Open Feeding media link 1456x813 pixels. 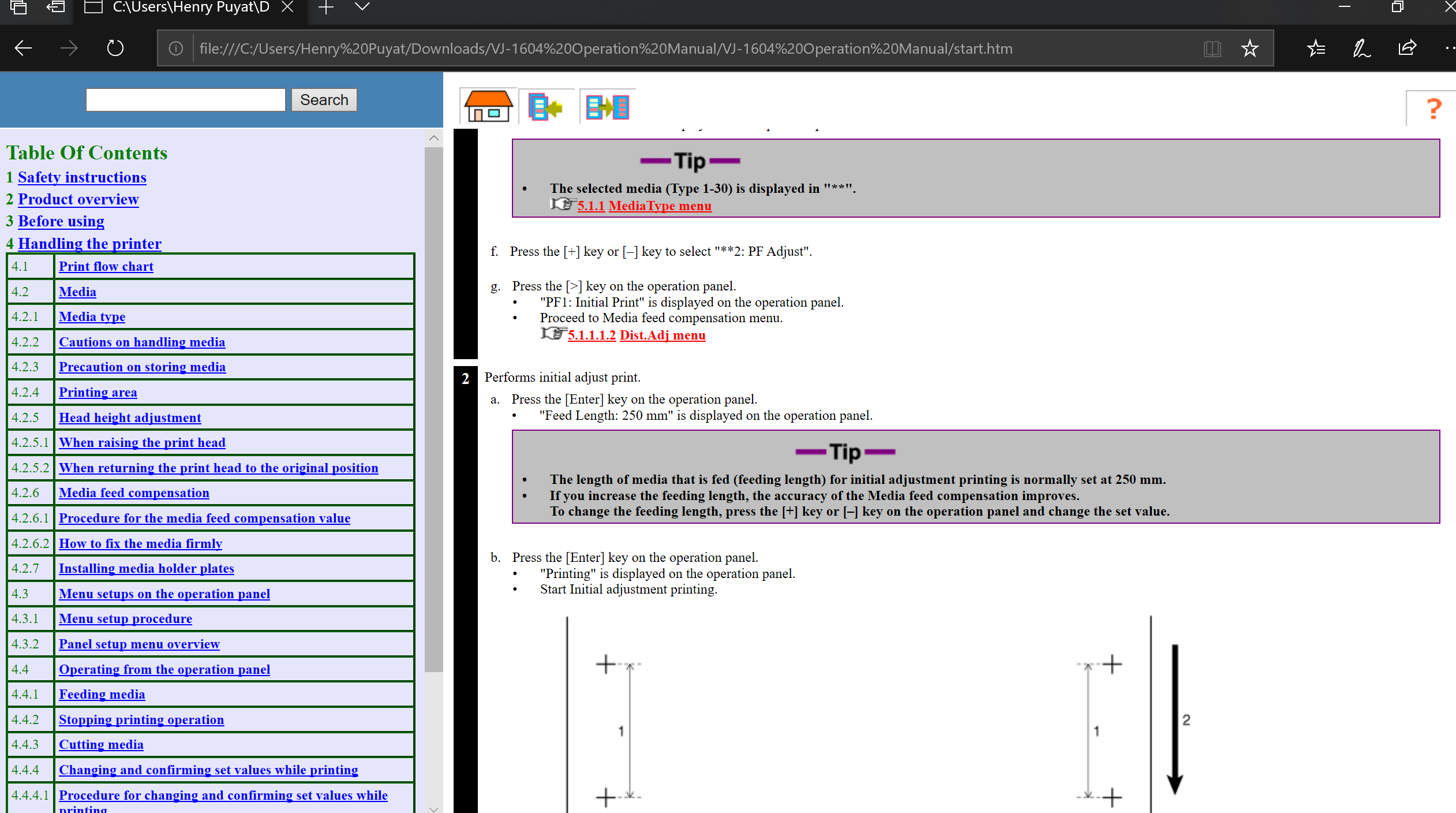tap(102, 694)
